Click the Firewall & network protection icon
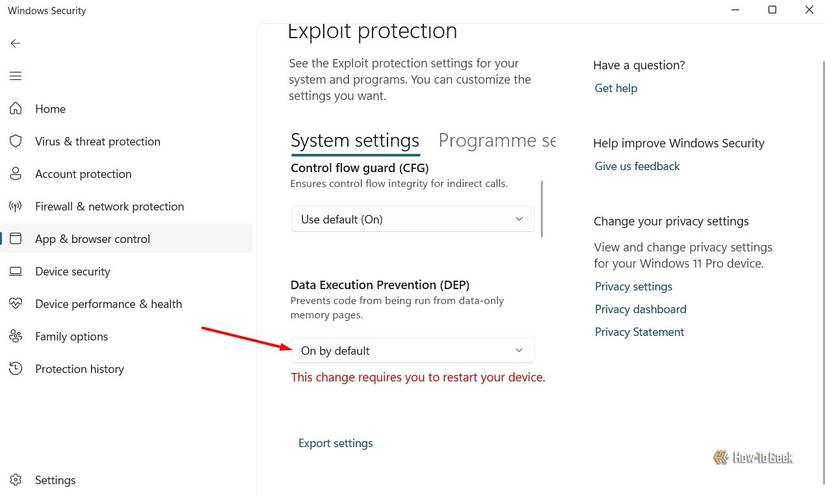The image size is (825, 495). click(x=15, y=206)
